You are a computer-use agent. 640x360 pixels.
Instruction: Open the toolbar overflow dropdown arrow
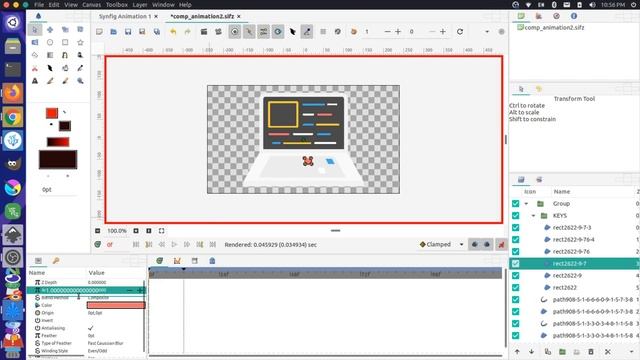[x=487, y=31]
